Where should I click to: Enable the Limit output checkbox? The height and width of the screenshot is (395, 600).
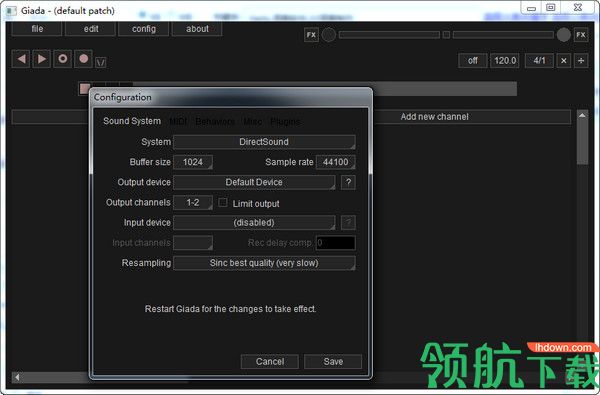(x=223, y=202)
